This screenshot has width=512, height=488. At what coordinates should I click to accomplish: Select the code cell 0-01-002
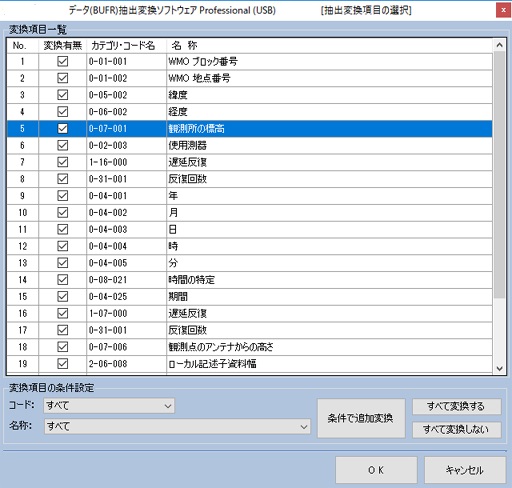126,78
